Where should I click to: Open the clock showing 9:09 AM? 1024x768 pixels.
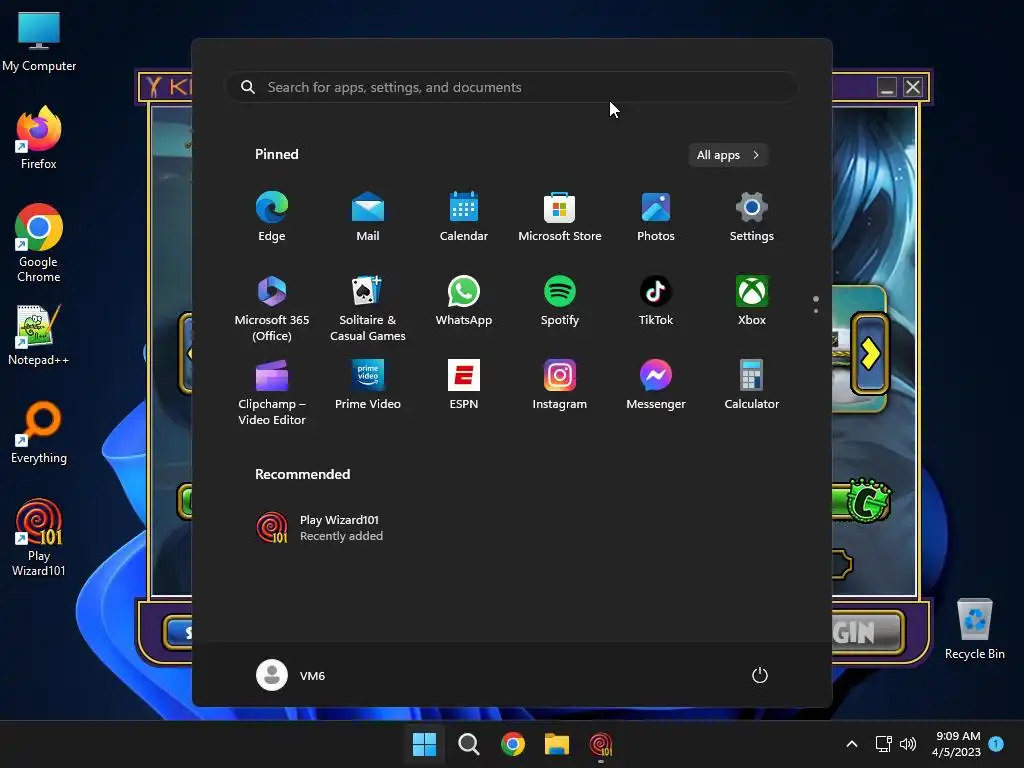point(956,744)
